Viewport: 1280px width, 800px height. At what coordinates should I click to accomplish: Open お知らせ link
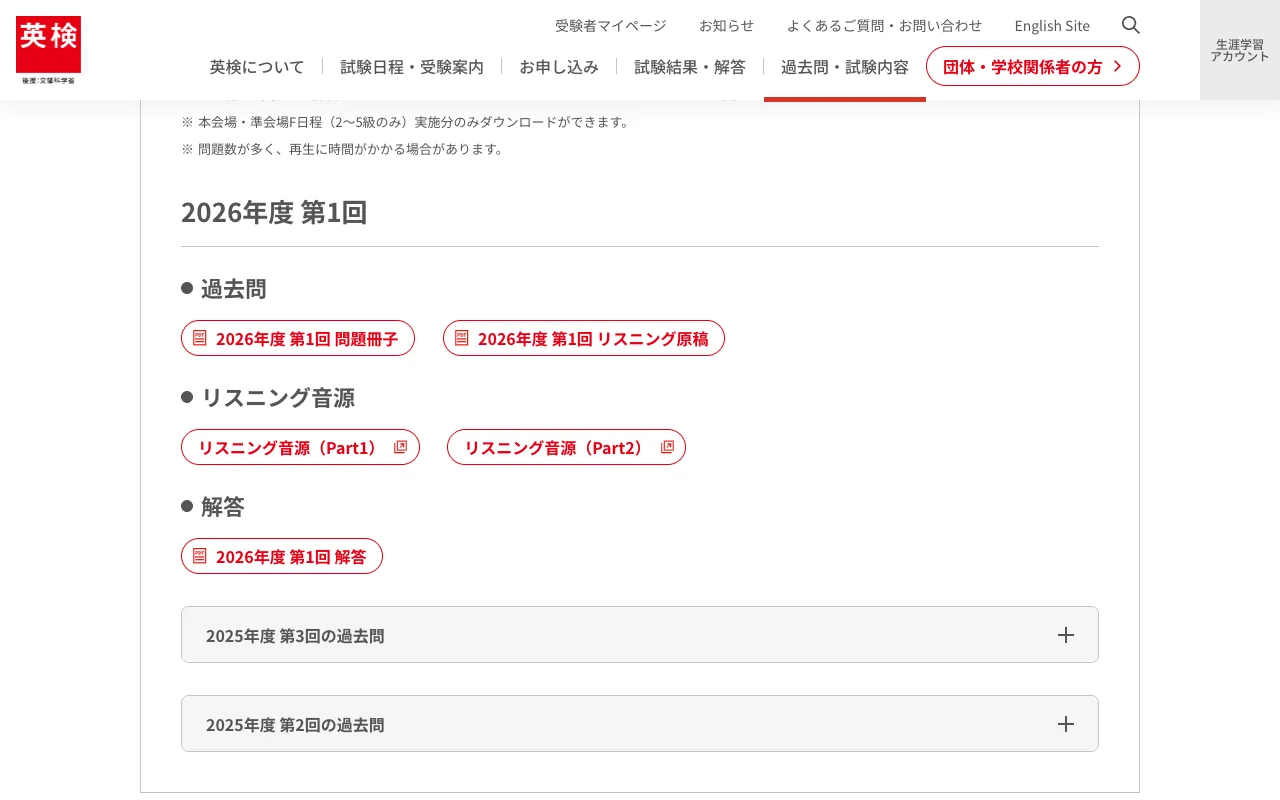point(727,26)
